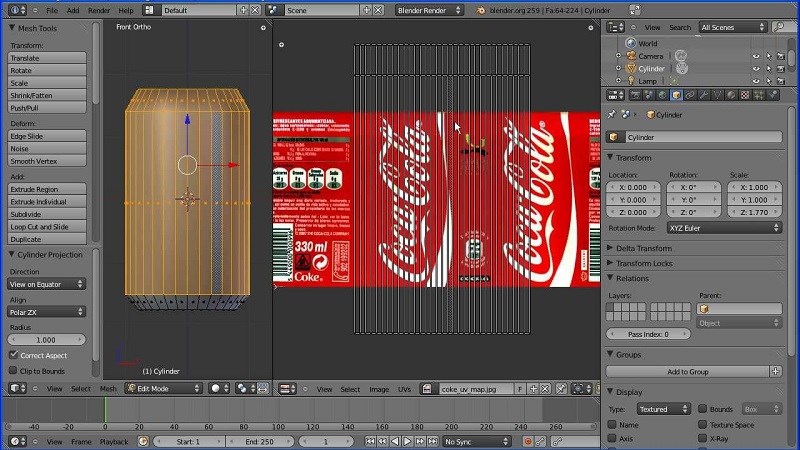Delete the Default screen layout X icon
The width and height of the screenshot is (800, 450).
tap(255, 10)
